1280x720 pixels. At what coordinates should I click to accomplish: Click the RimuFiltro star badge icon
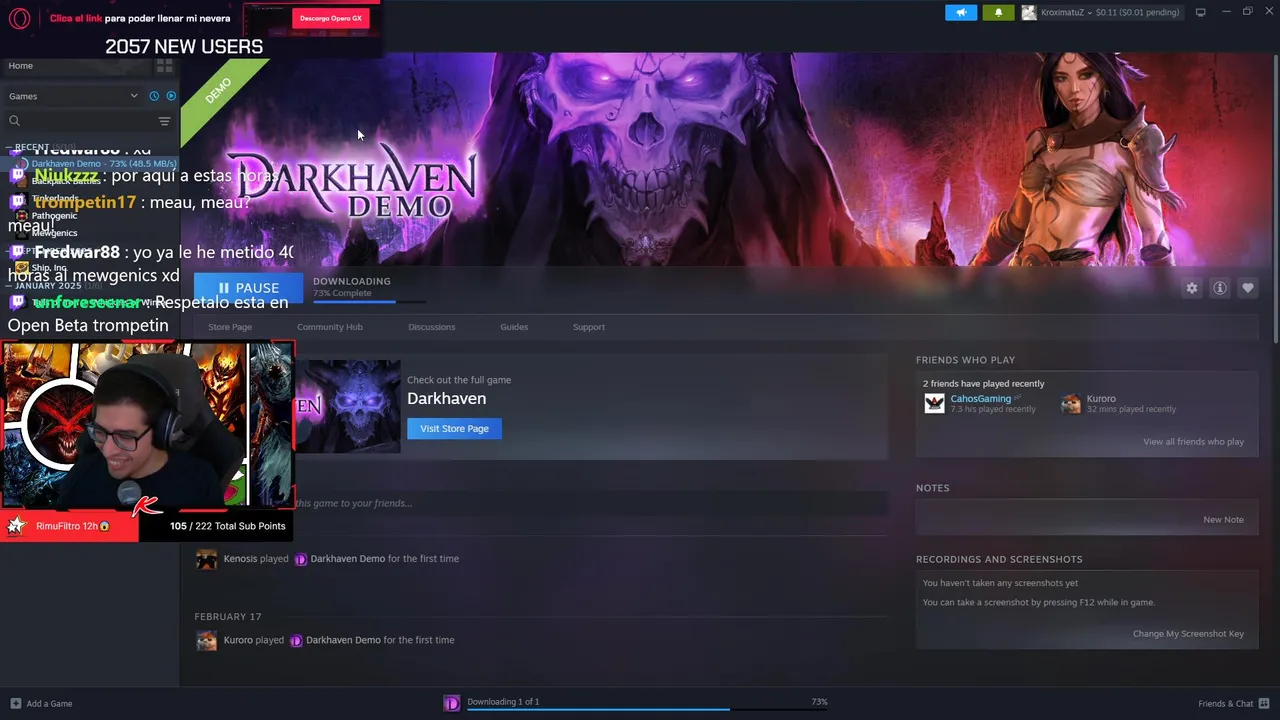(16, 526)
